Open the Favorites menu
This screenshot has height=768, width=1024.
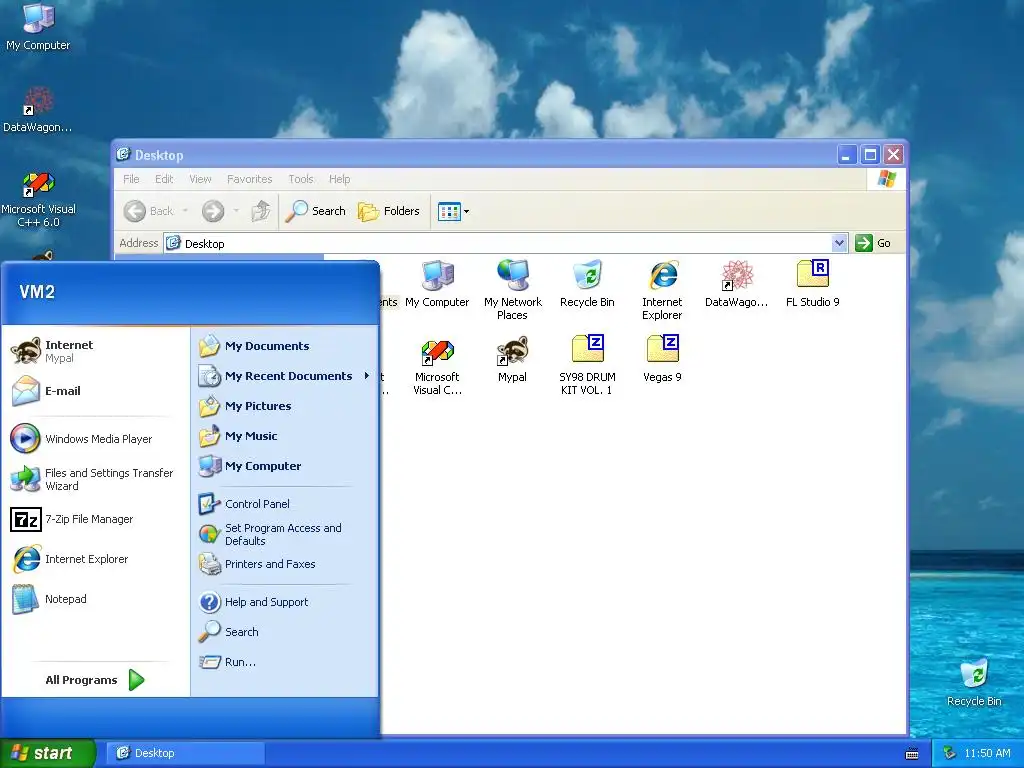[x=249, y=179]
